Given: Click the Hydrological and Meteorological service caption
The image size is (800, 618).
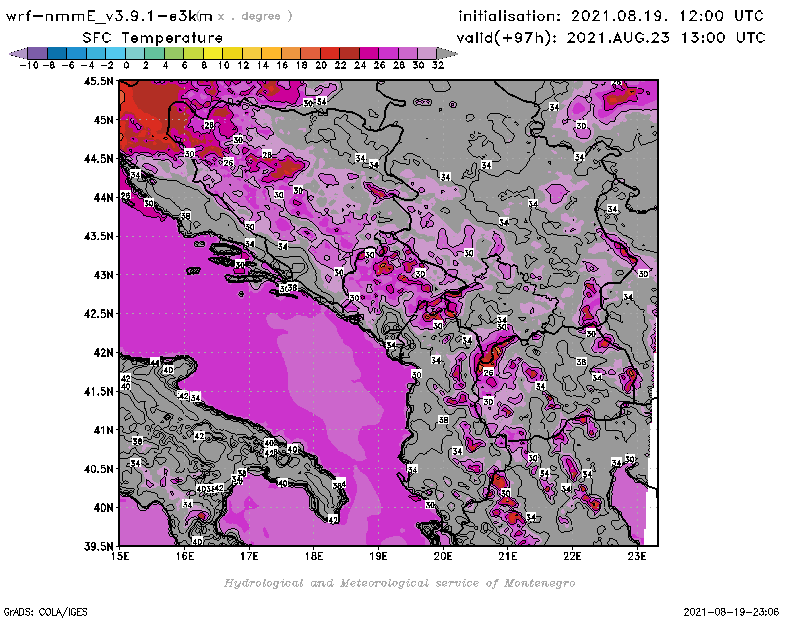Looking at the screenshot, I should (x=399, y=583).
